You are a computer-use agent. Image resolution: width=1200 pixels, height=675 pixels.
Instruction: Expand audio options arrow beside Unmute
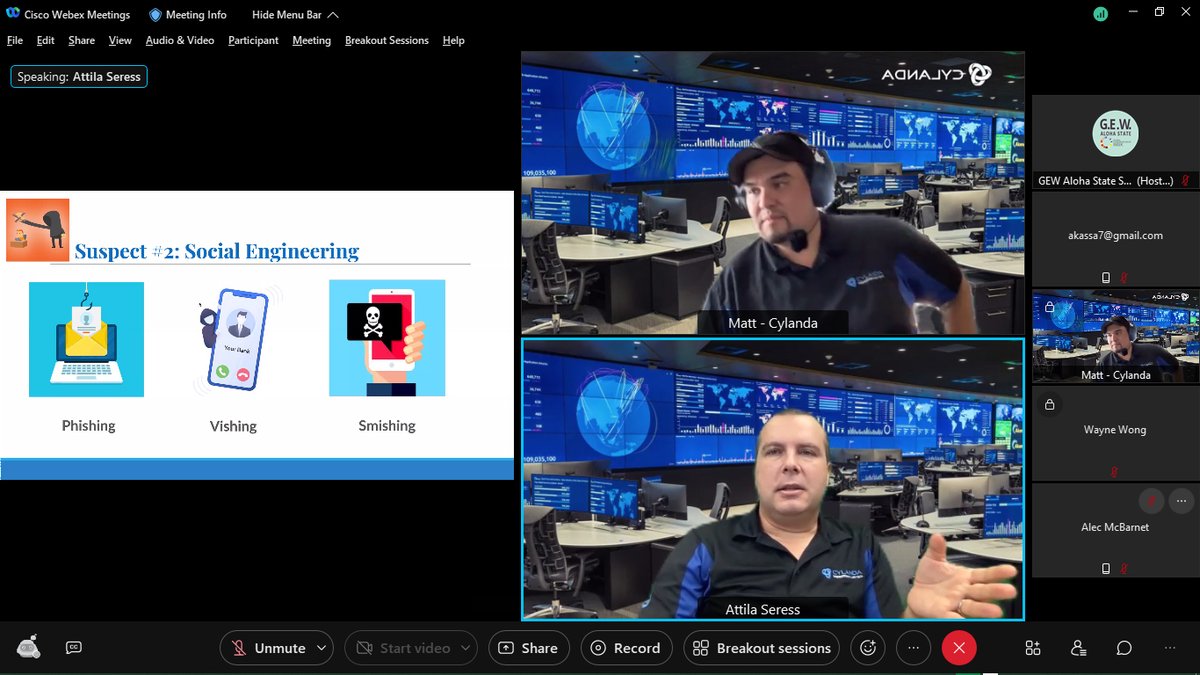click(x=321, y=648)
